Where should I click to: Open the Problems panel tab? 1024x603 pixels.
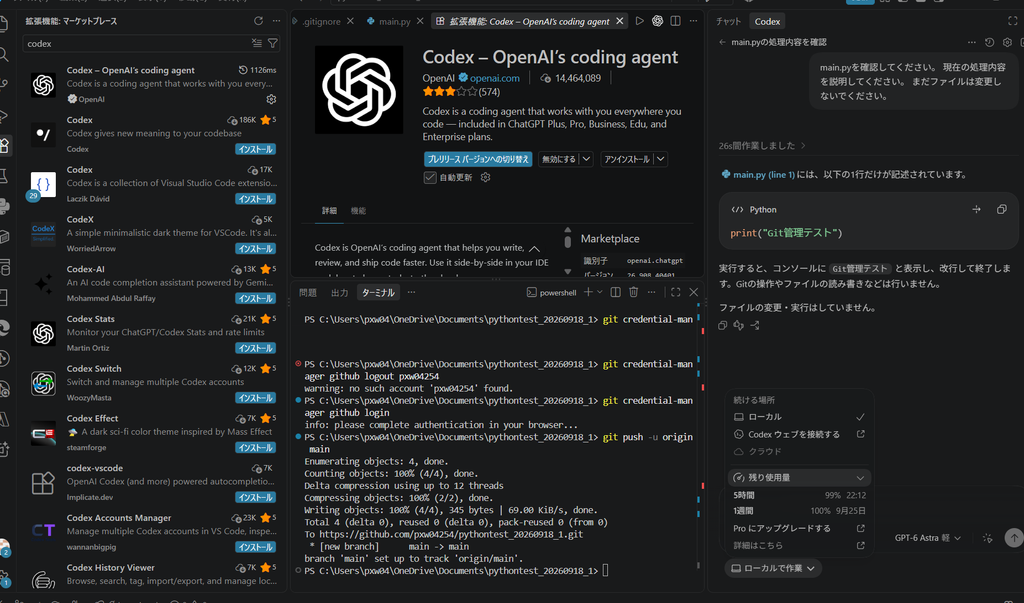click(308, 292)
